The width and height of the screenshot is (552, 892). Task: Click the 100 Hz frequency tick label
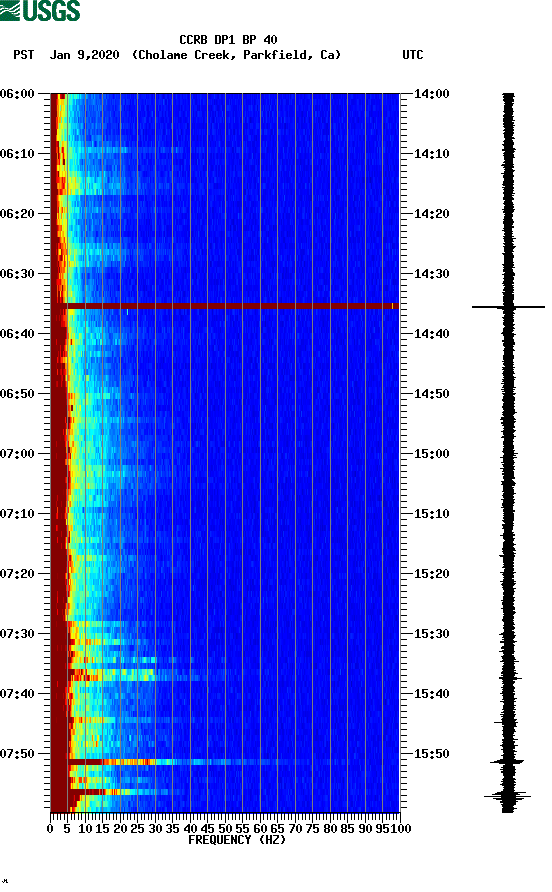click(401, 829)
